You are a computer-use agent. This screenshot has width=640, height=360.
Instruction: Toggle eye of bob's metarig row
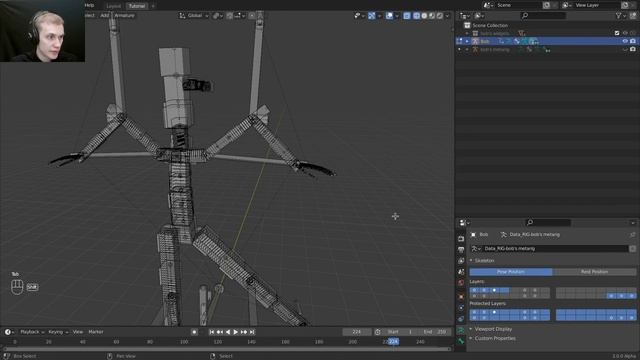pyautogui.click(x=625, y=49)
